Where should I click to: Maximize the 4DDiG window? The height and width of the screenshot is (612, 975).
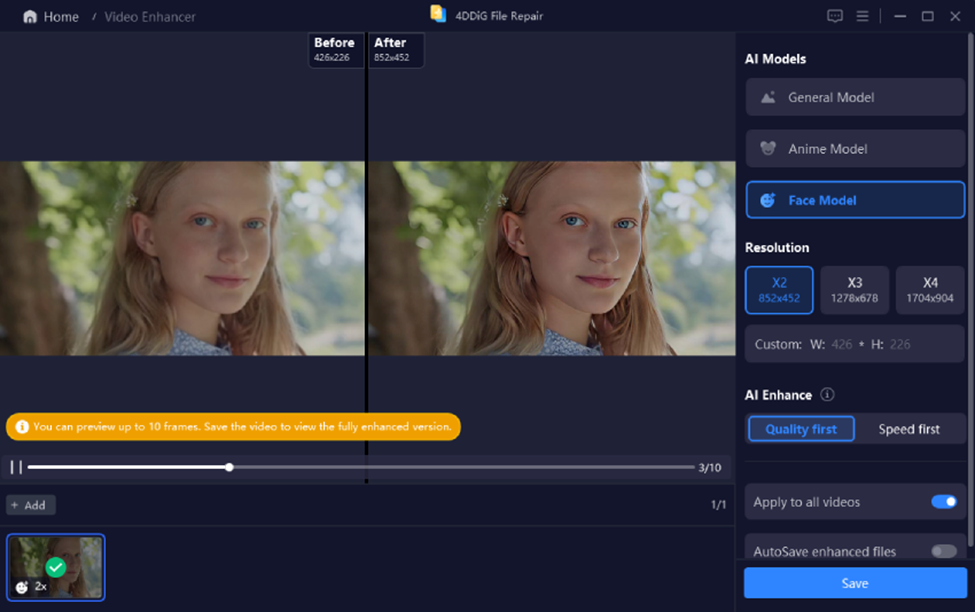coord(928,16)
